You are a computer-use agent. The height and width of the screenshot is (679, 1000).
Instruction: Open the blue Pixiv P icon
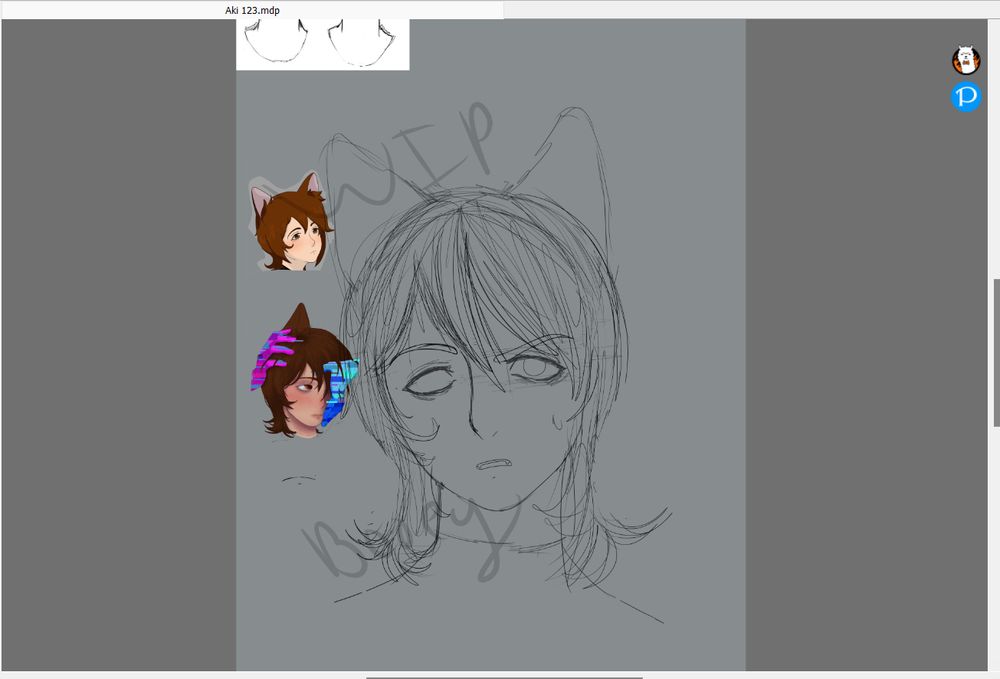coord(966,97)
